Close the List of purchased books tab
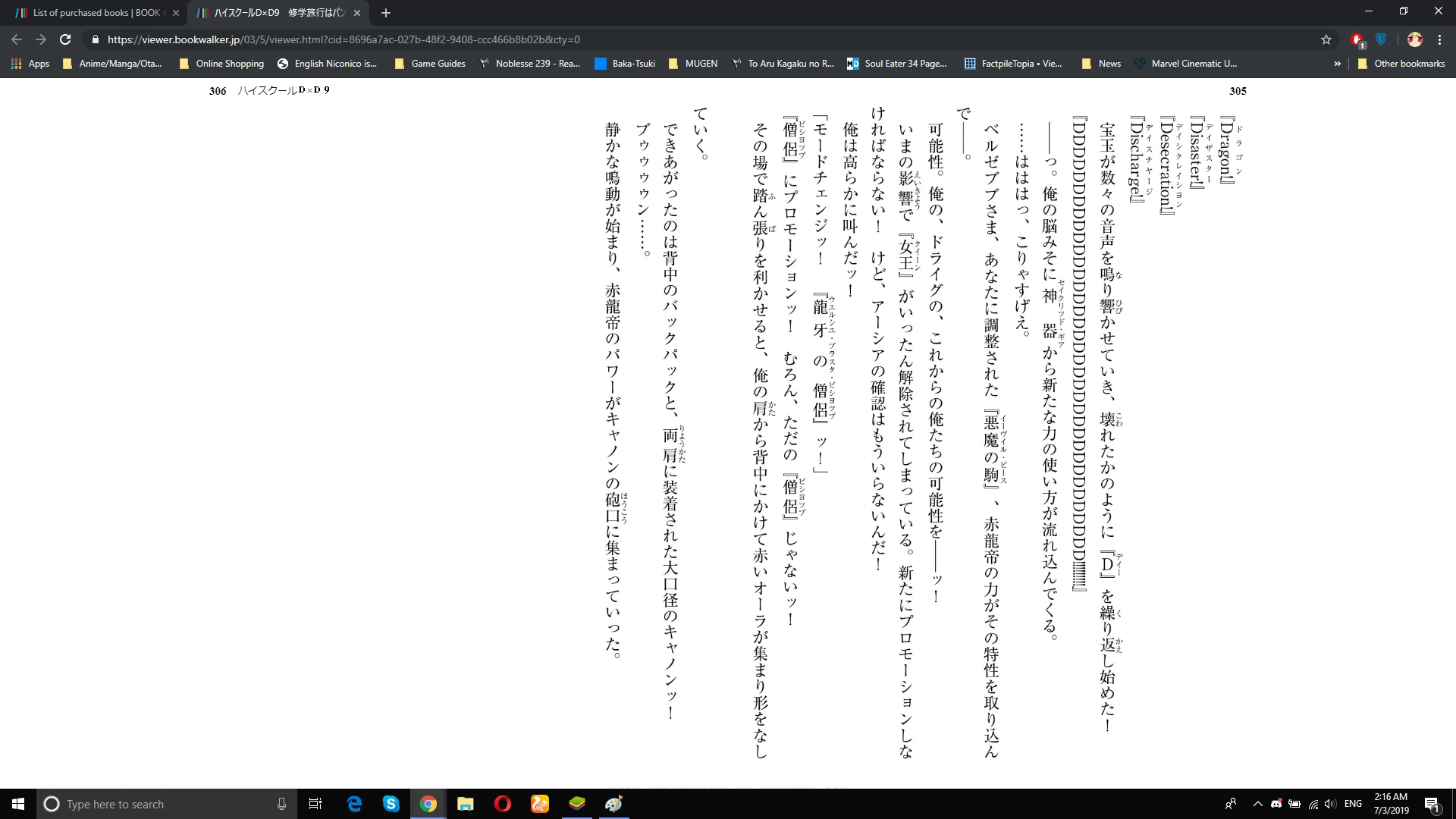The width and height of the screenshot is (1456, 819). click(176, 13)
